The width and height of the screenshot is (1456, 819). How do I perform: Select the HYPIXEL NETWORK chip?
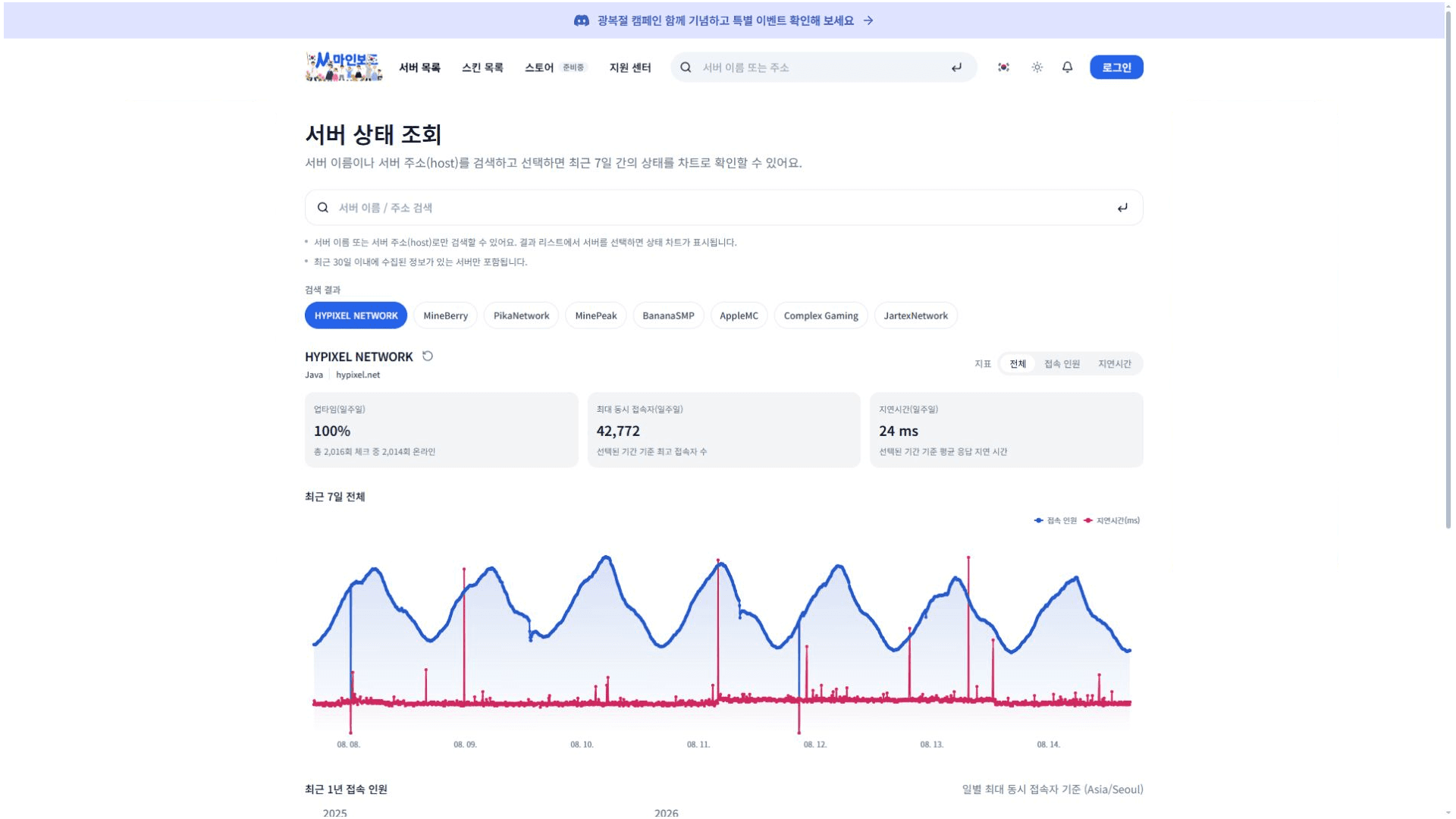click(x=356, y=315)
